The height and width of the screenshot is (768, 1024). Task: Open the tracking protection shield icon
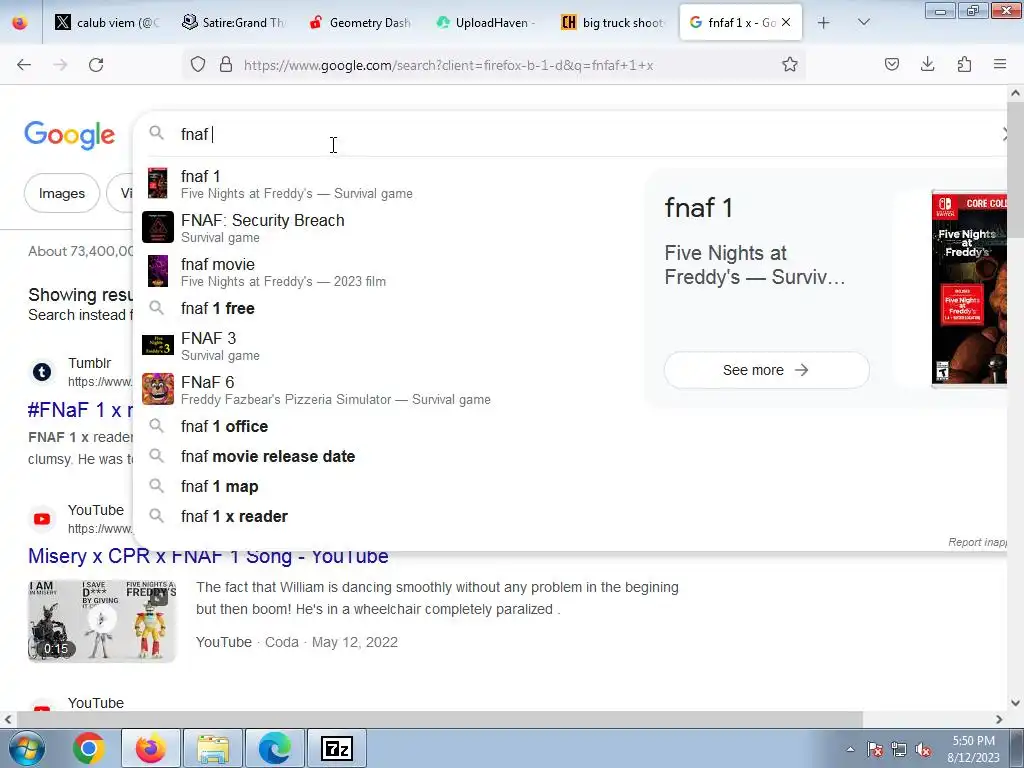click(x=198, y=65)
